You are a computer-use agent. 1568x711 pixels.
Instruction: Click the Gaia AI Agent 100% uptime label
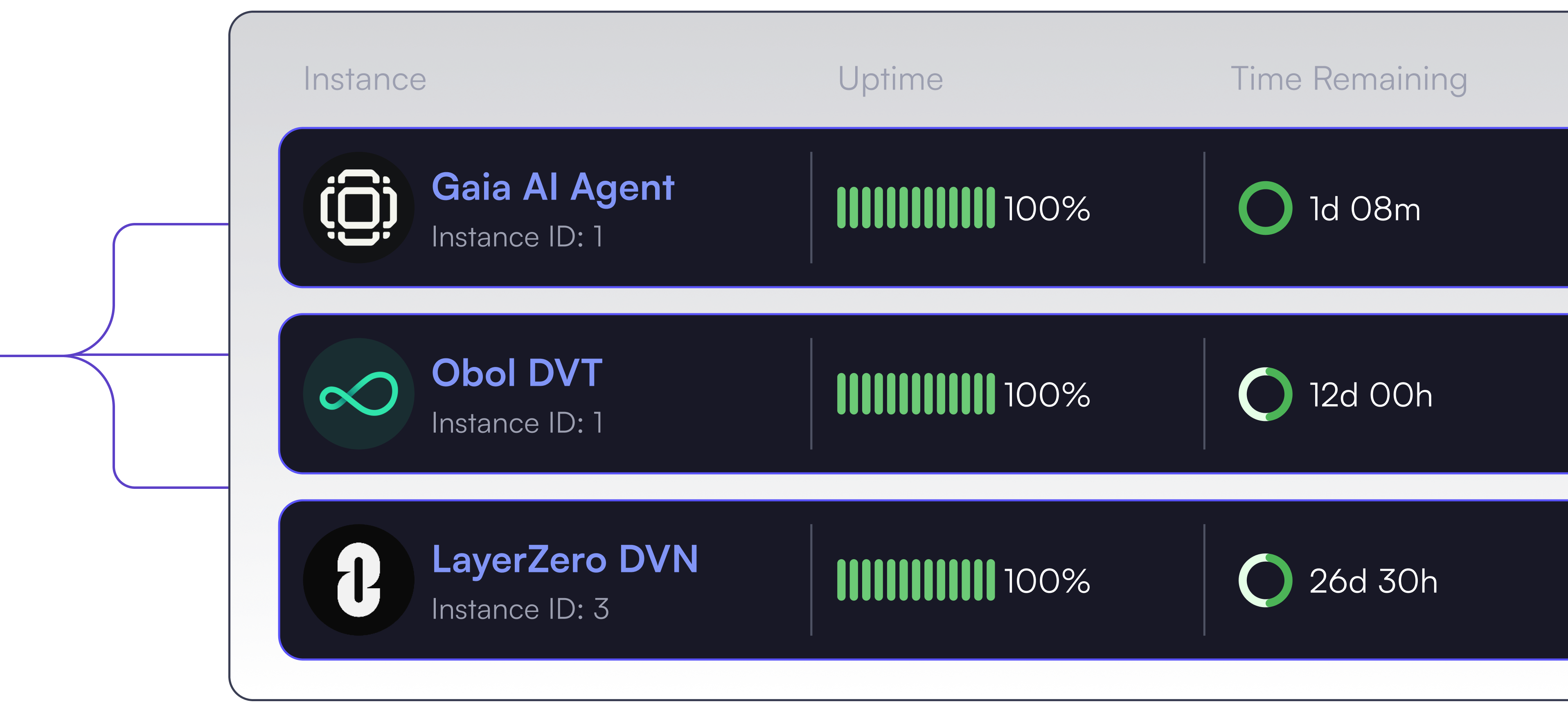click(1047, 209)
